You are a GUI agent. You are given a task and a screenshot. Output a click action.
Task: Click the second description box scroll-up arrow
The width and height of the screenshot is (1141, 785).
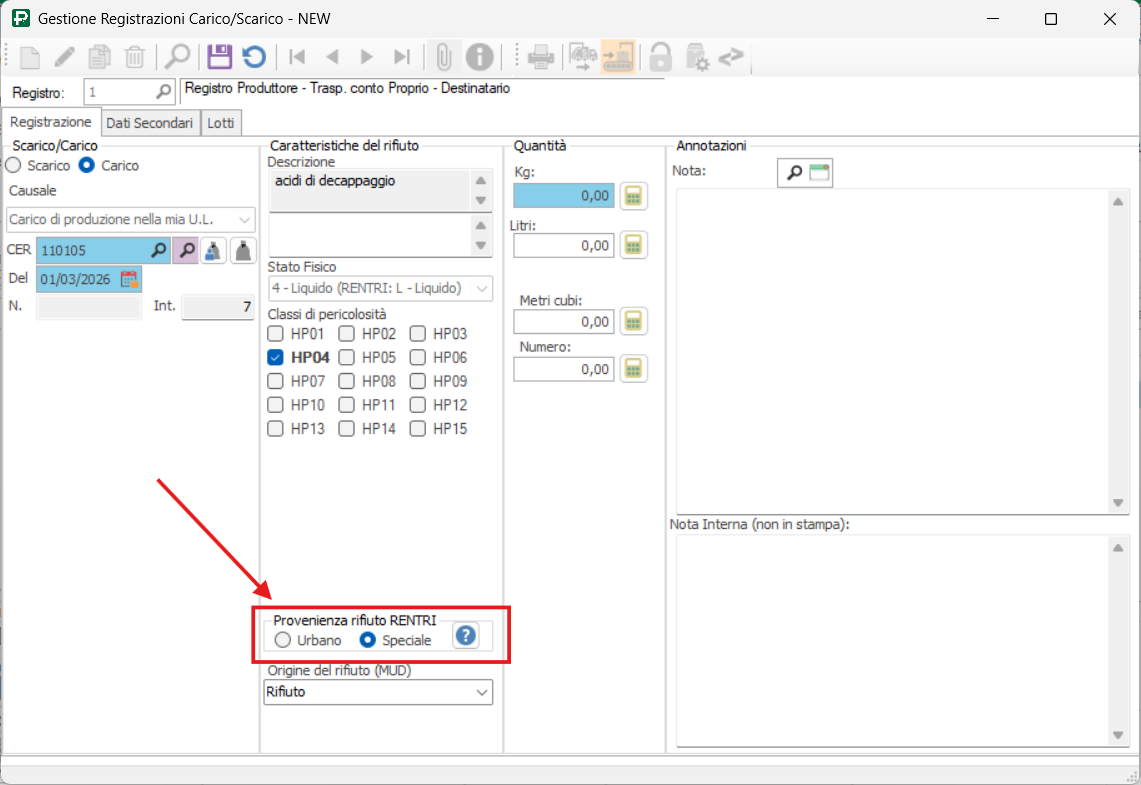click(480, 226)
